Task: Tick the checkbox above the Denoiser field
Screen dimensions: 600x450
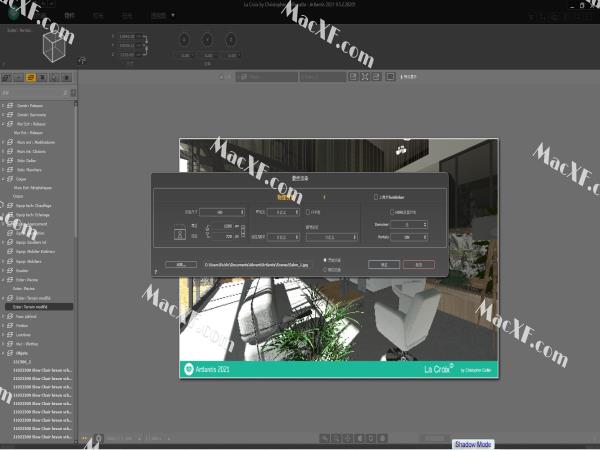Action: (392, 212)
